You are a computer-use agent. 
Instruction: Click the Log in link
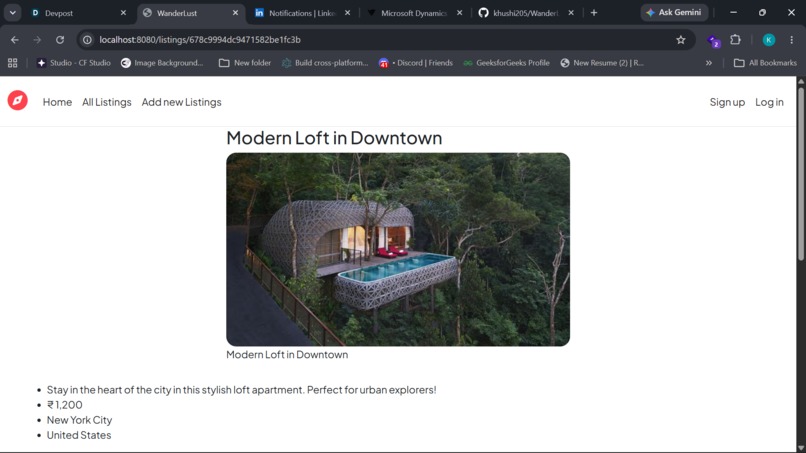coord(769,102)
